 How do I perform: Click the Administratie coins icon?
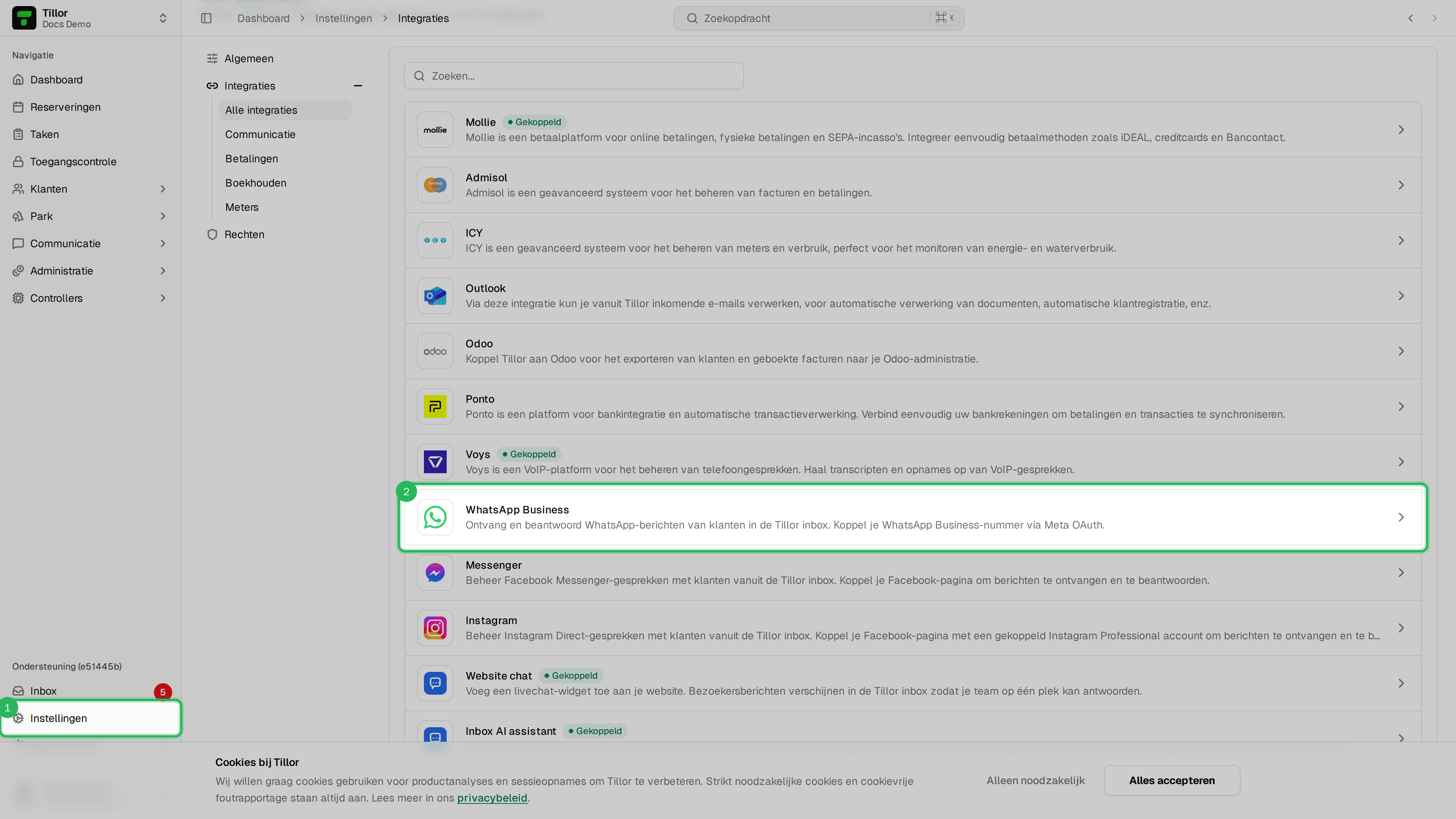coord(18,271)
